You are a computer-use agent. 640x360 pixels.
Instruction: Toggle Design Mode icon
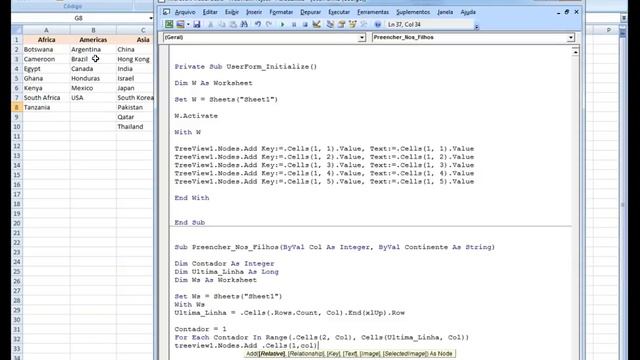316,24
